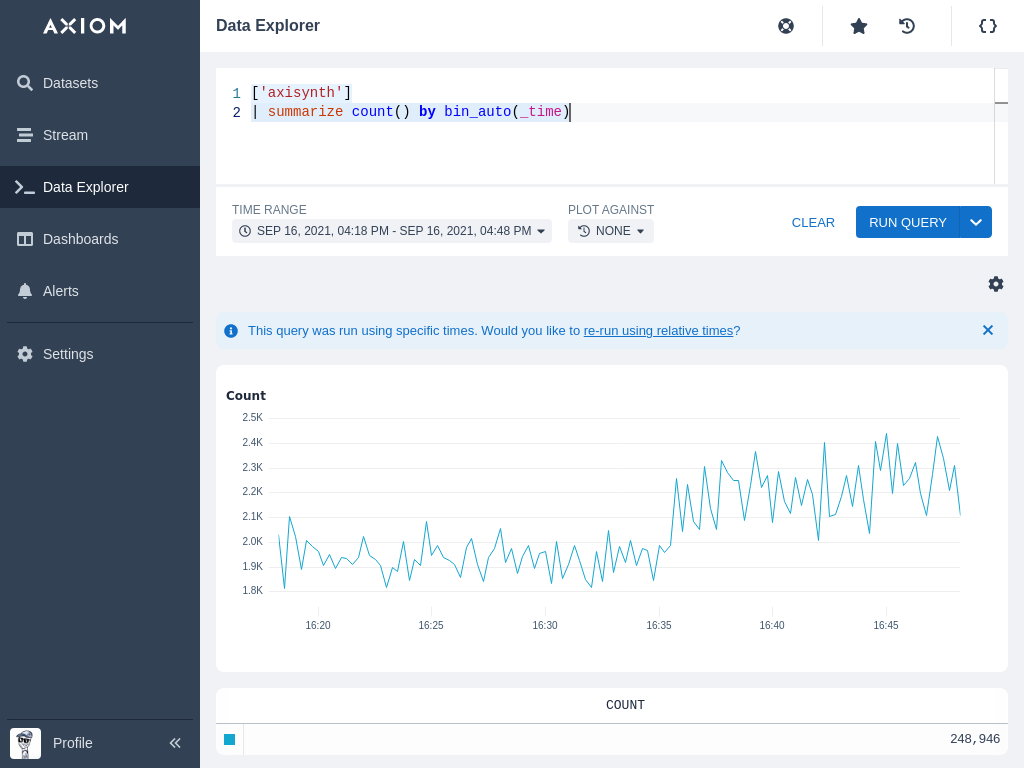Open starred queries with star icon

pos(859,26)
